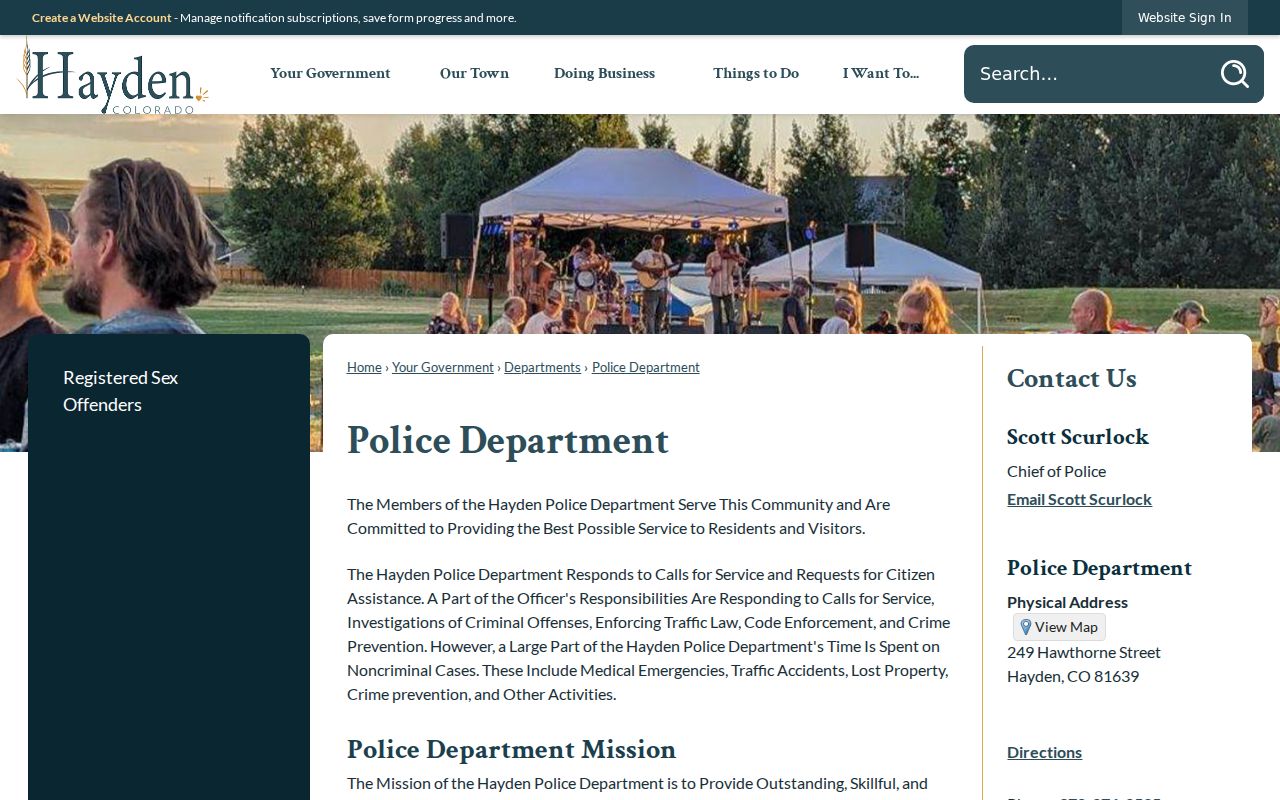
Task: Select the Contact Us heading
Action: (1071, 378)
